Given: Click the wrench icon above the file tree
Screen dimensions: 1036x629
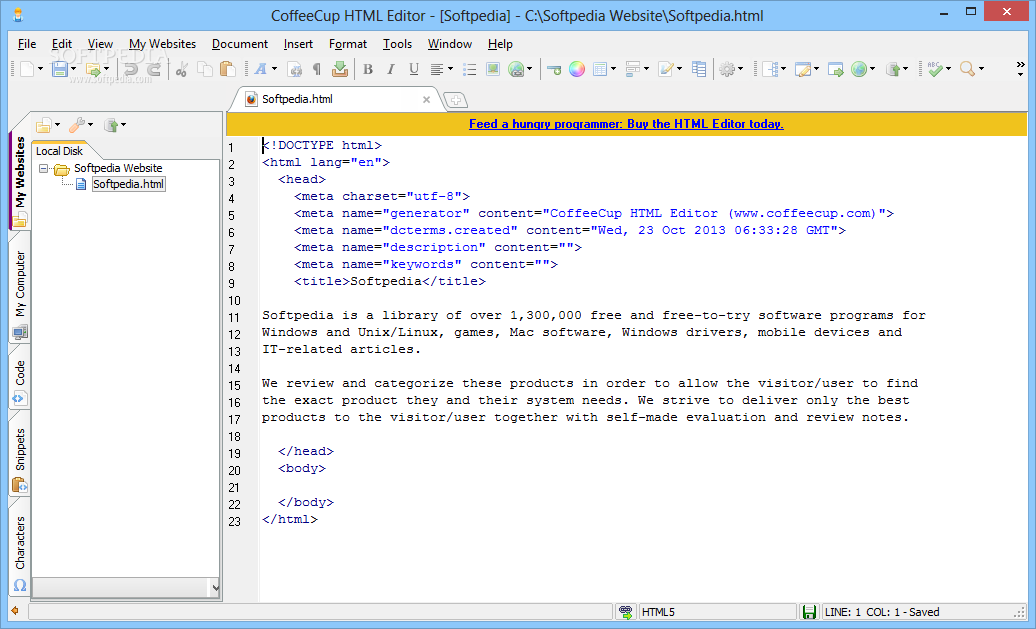Looking at the screenshot, I should pyautogui.click(x=78, y=124).
